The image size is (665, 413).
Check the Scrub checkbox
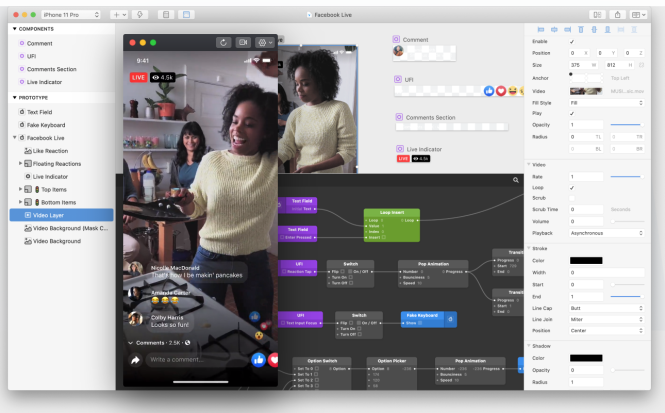tap(572, 198)
